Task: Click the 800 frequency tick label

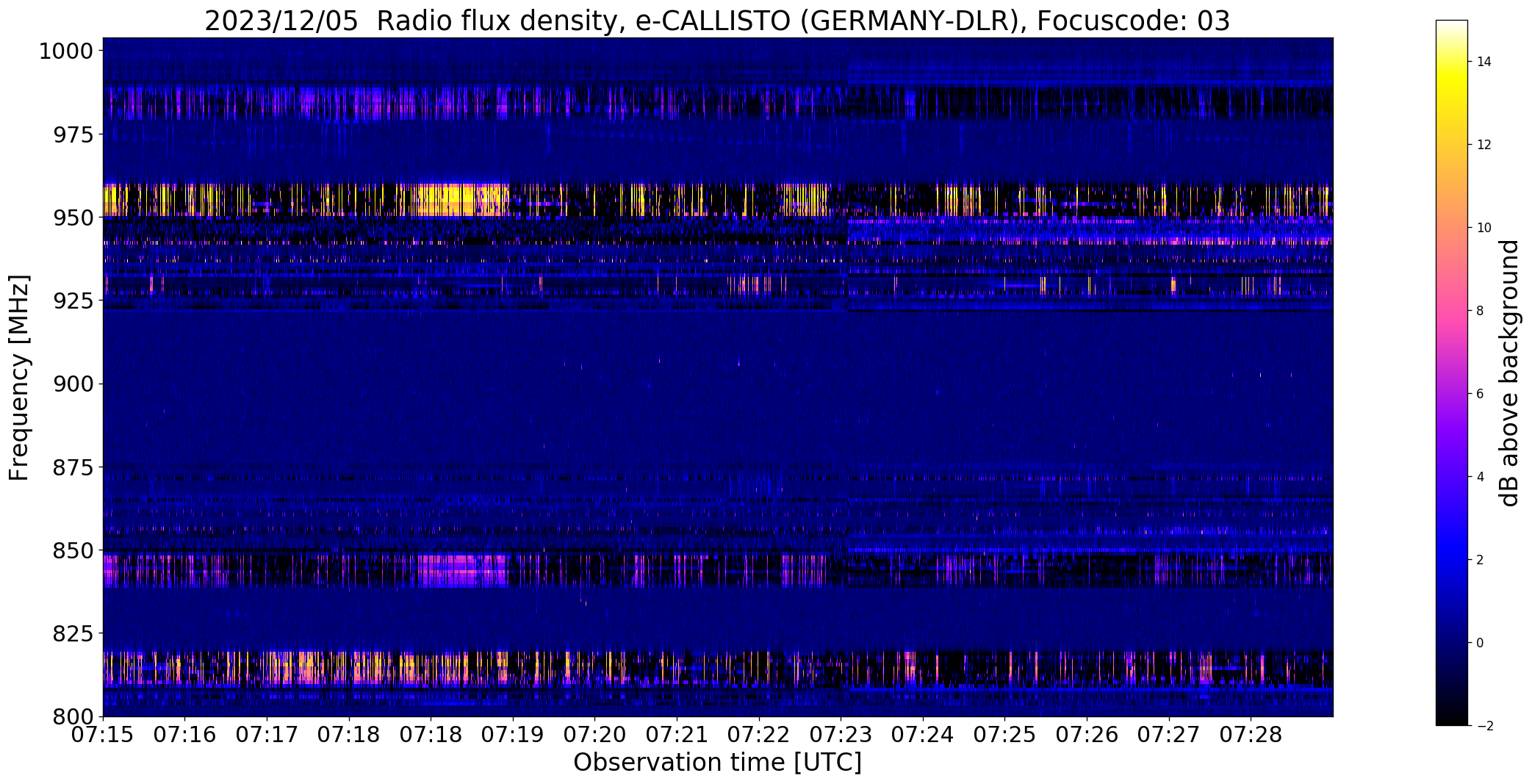Action: point(73,716)
